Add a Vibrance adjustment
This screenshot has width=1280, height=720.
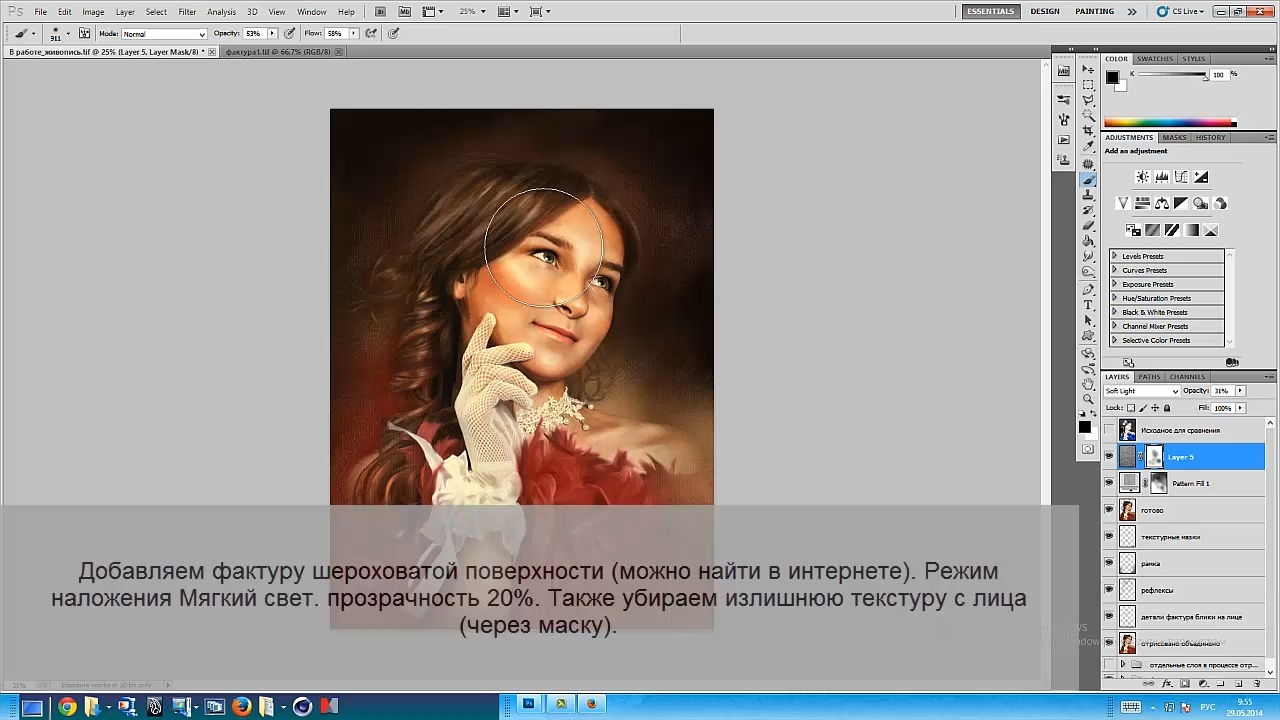click(x=1123, y=203)
